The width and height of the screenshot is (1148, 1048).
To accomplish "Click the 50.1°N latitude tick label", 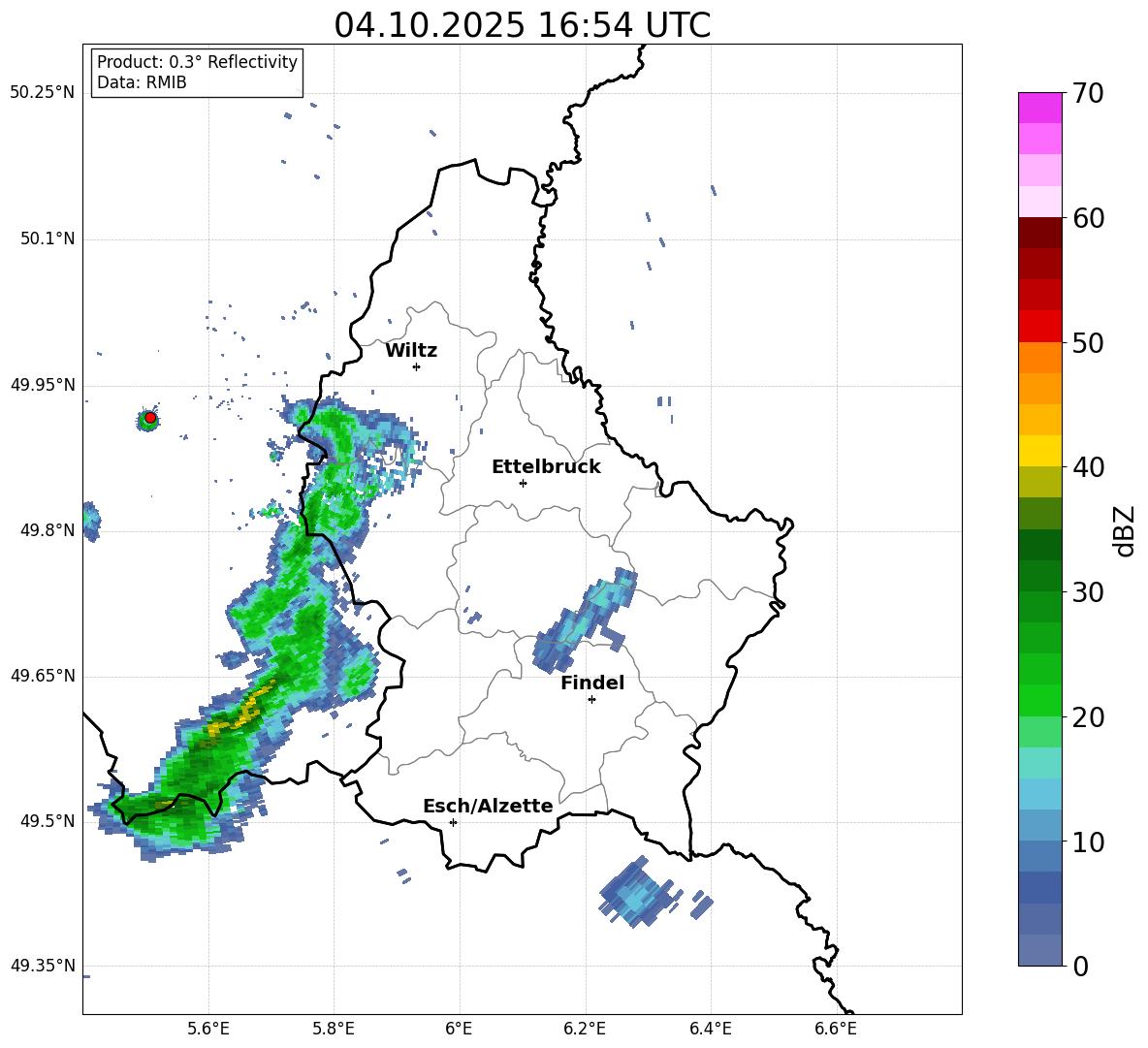I will point(48,239).
